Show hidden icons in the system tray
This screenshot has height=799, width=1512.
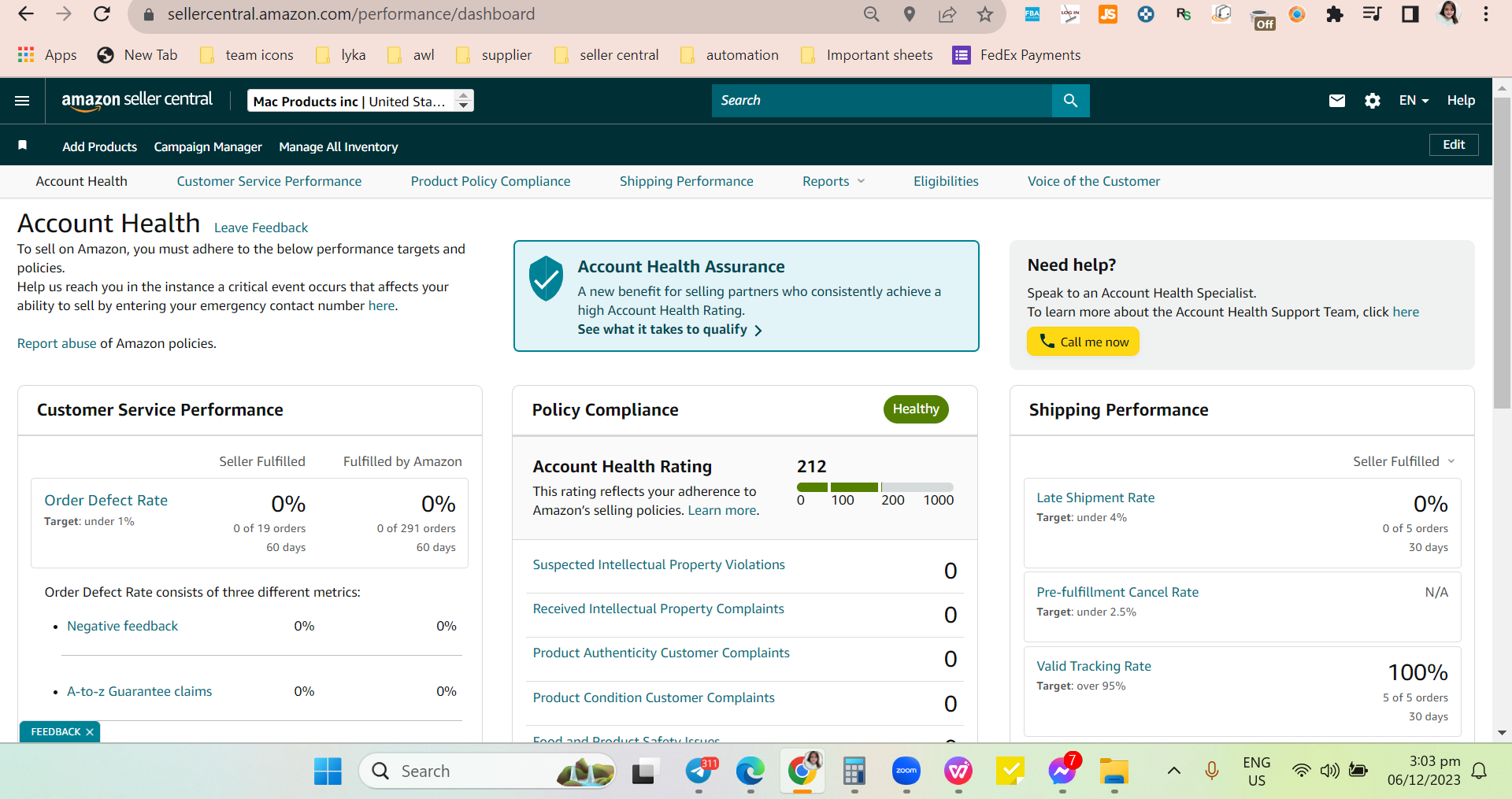point(1173,771)
